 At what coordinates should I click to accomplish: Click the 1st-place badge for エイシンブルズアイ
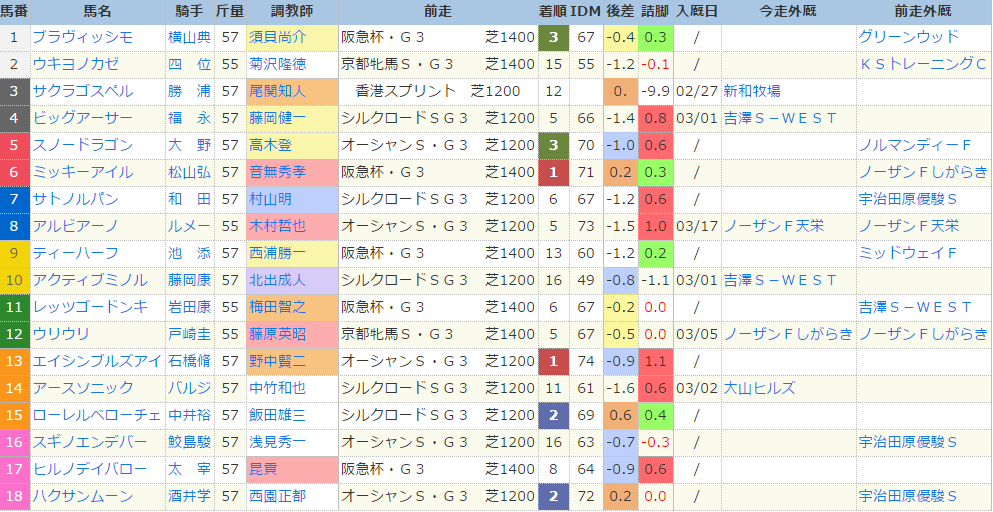553,362
